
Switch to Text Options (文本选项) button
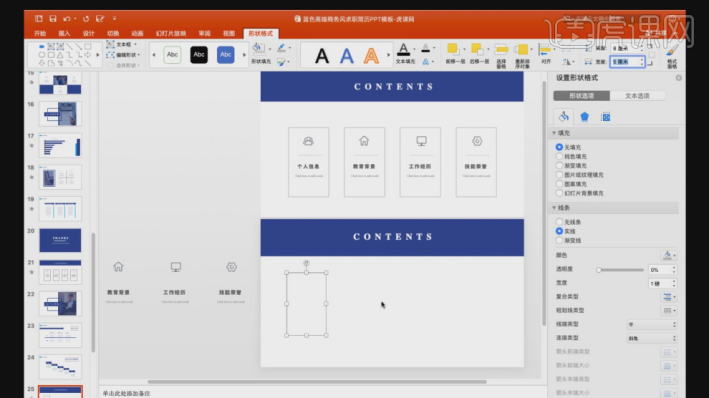point(637,96)
